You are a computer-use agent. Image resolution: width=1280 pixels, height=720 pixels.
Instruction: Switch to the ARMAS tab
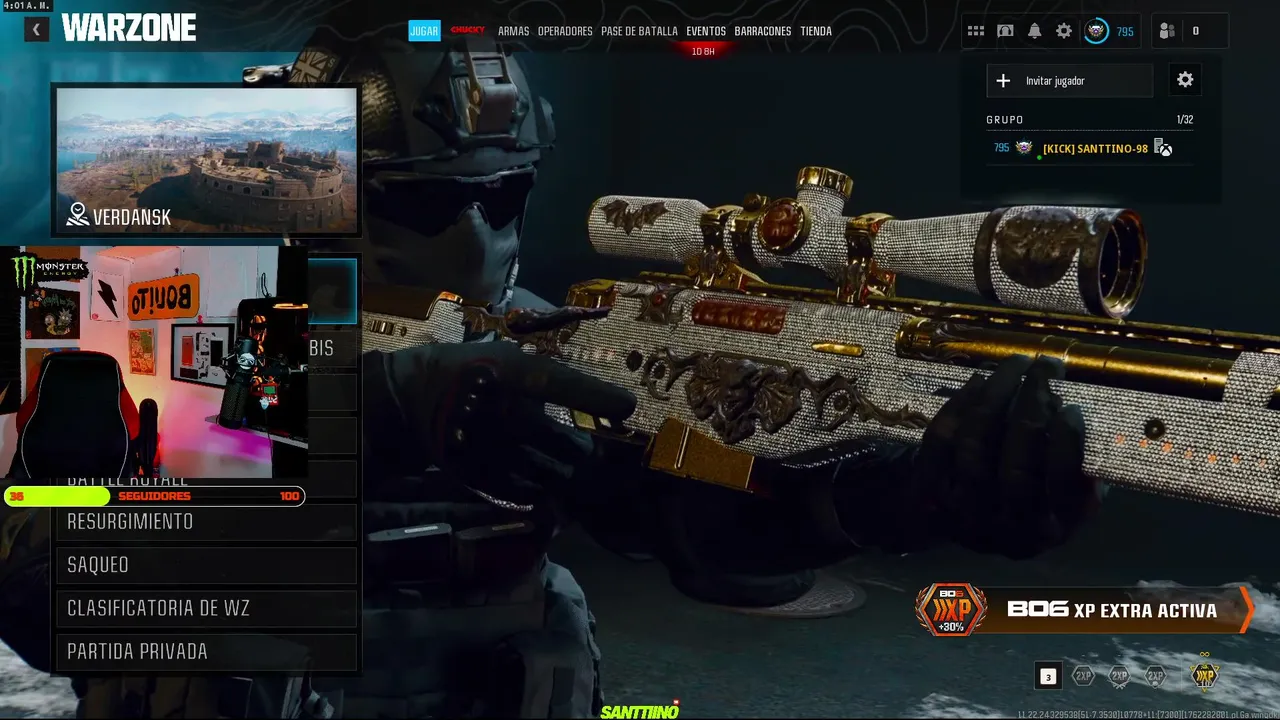click(513, 31)
